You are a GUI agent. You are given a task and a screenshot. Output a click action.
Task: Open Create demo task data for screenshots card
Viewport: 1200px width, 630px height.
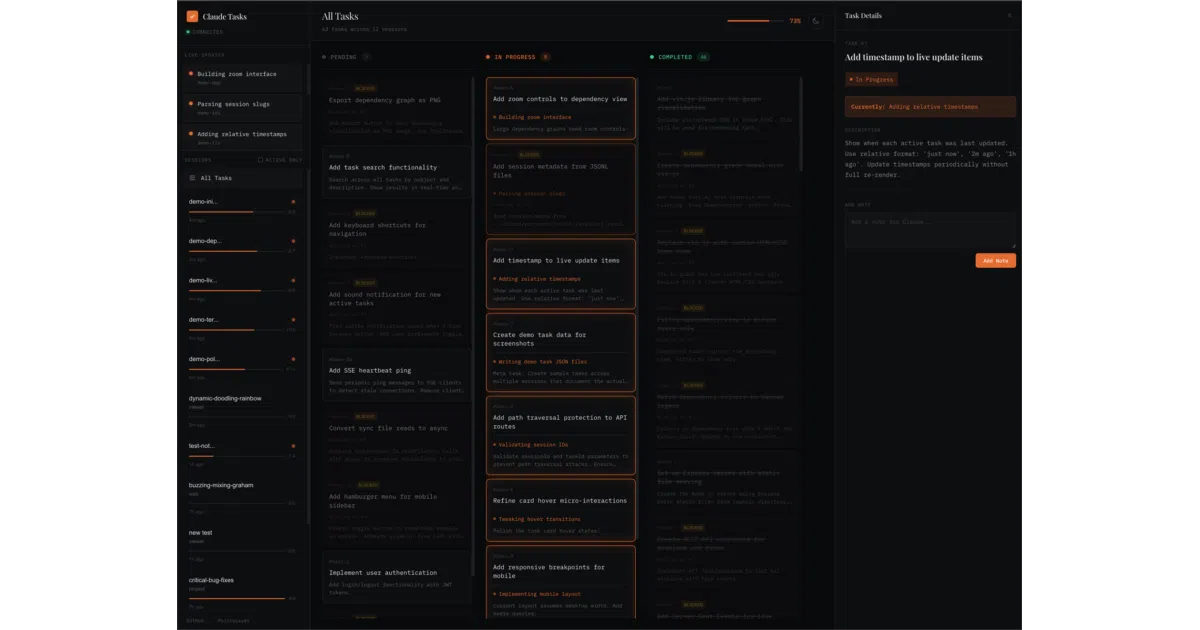560,351
